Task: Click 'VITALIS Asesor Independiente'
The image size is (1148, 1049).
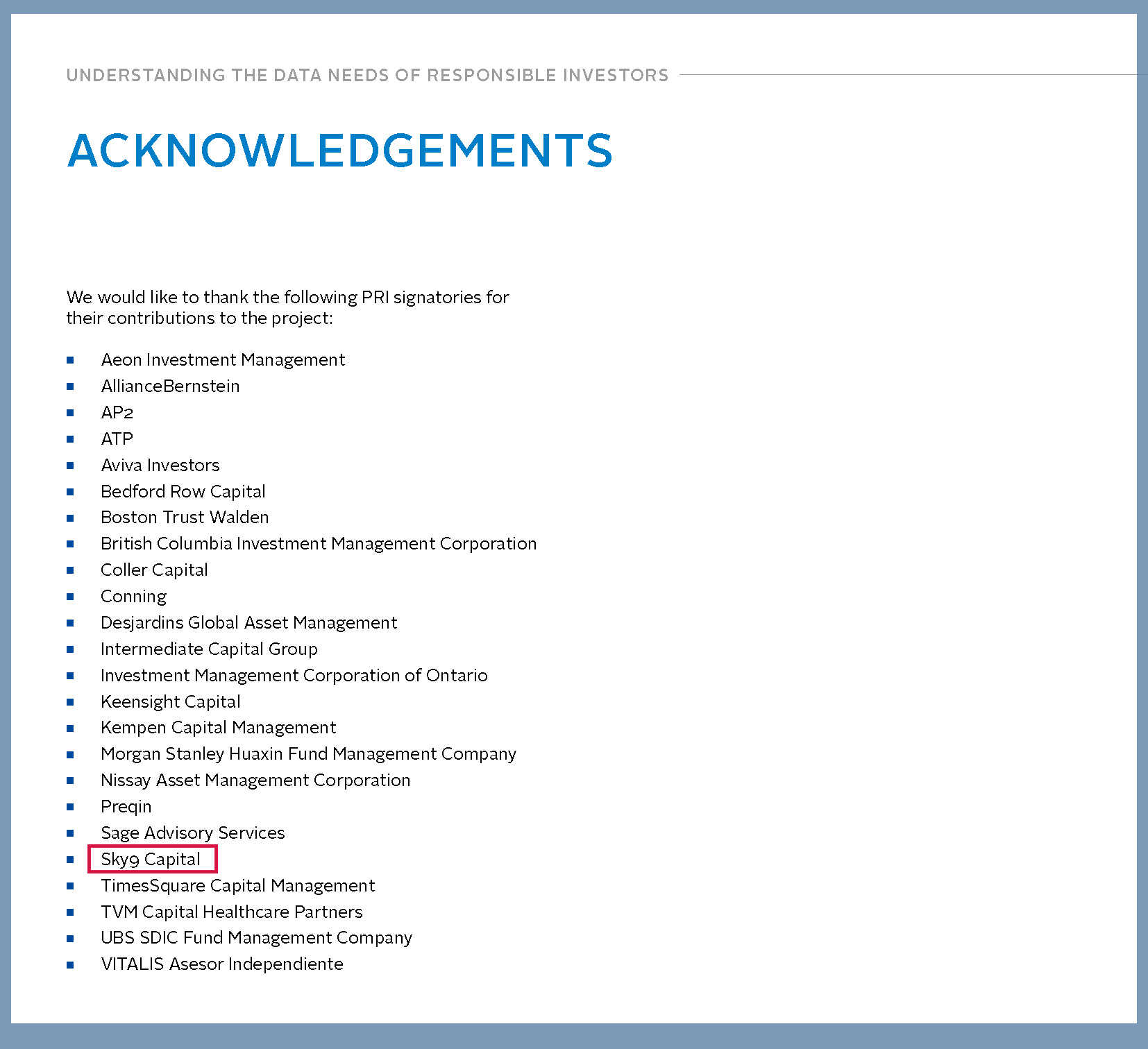Action: coord(222,964)
